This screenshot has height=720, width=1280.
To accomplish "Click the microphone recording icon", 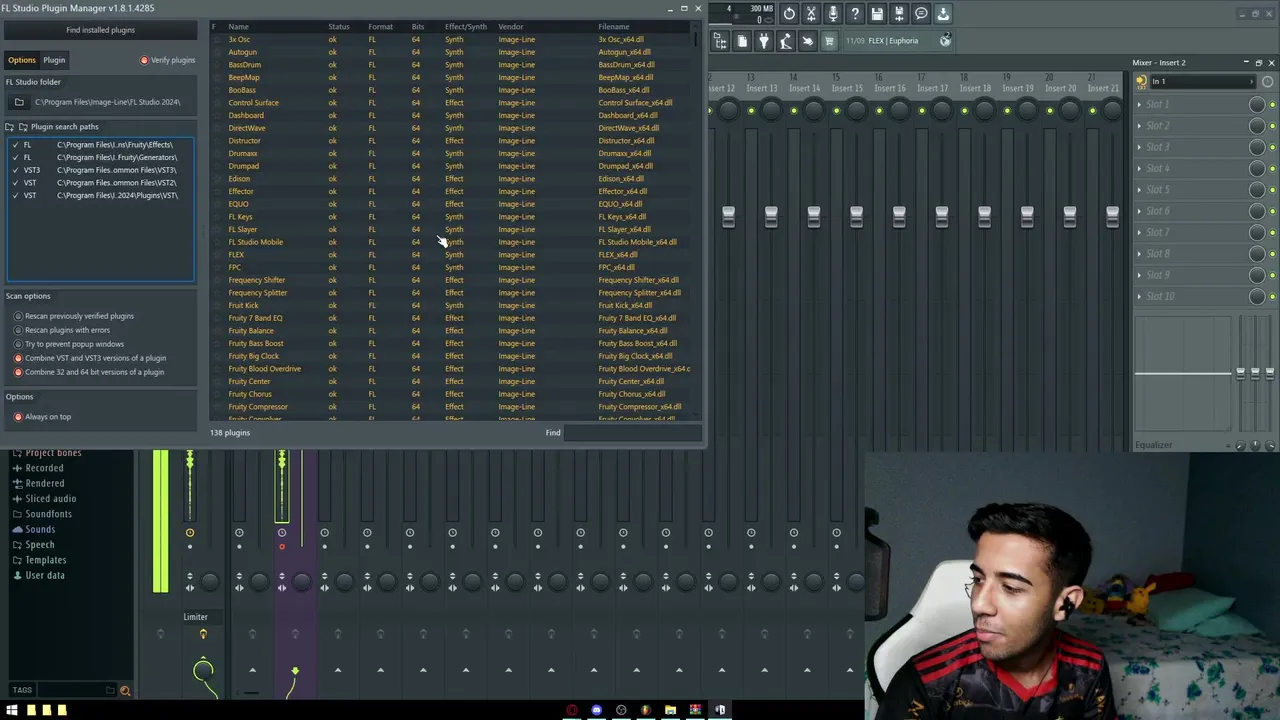I will coord(833,13).
